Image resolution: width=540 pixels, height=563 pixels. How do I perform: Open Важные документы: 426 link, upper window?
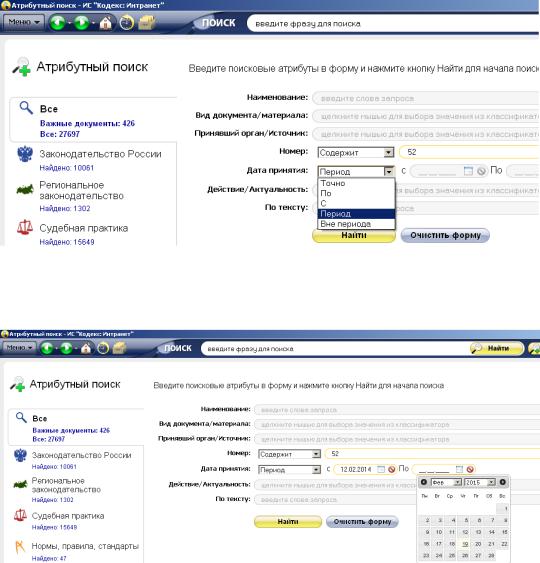(87, 124)
